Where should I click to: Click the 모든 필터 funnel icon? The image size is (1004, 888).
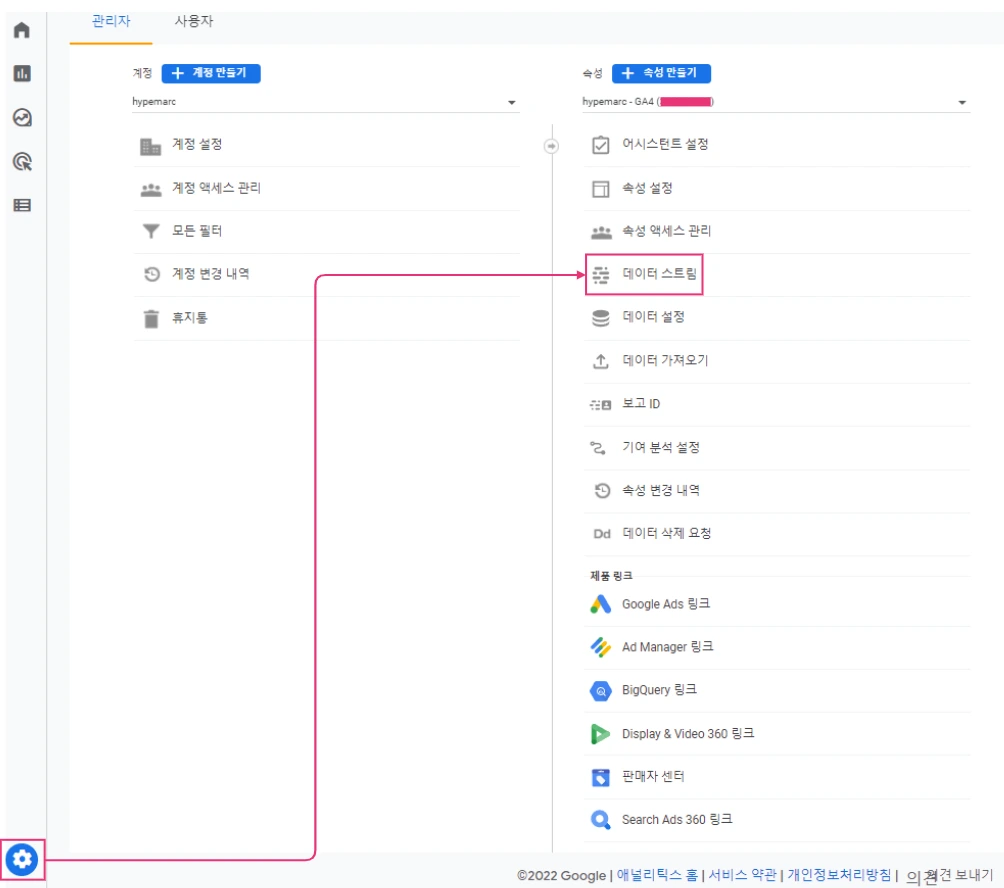click(151, 231)
